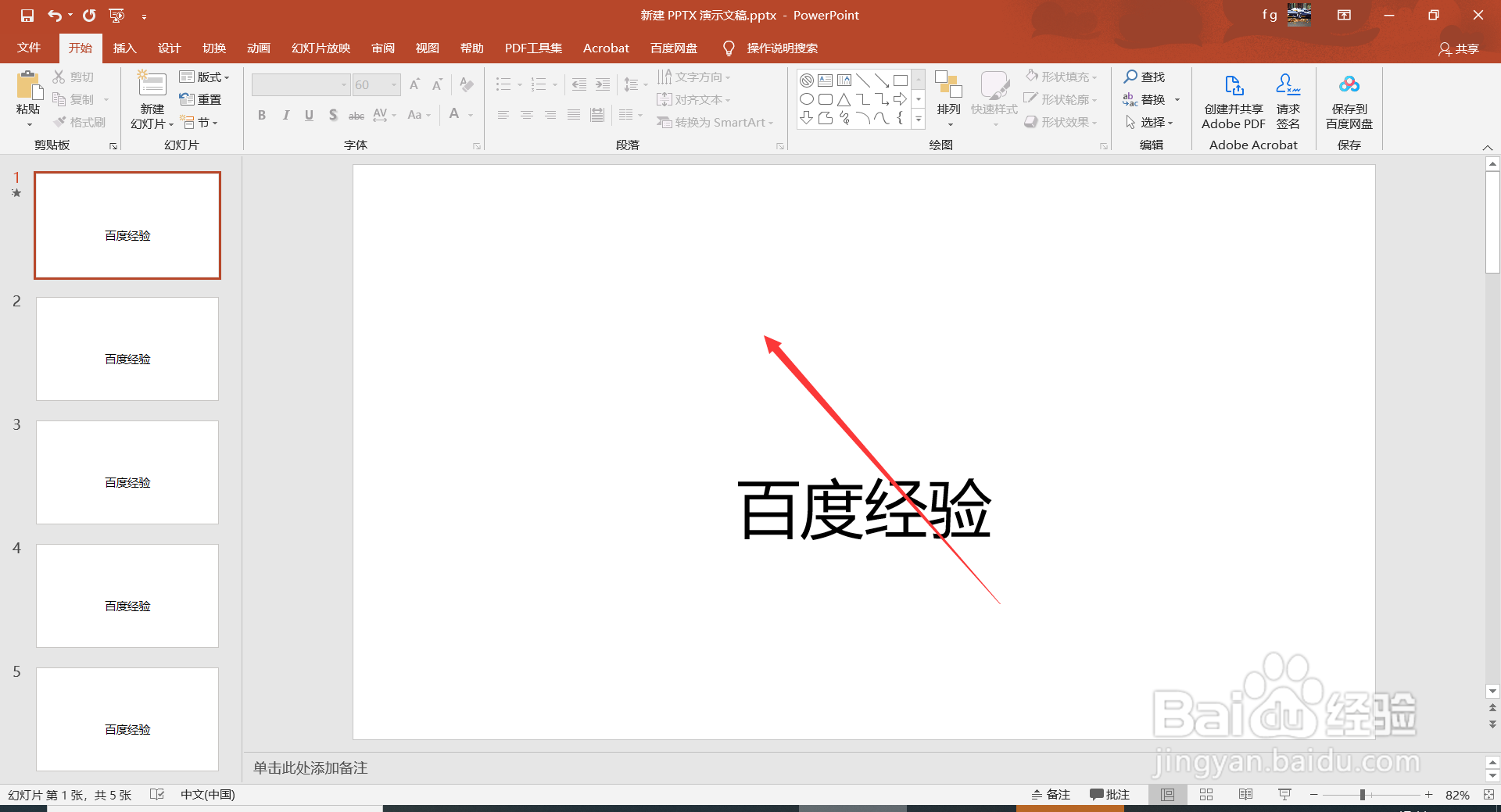Select the oval shape in gallery
Screen dimensions: 1501x812
coord(807,99)
